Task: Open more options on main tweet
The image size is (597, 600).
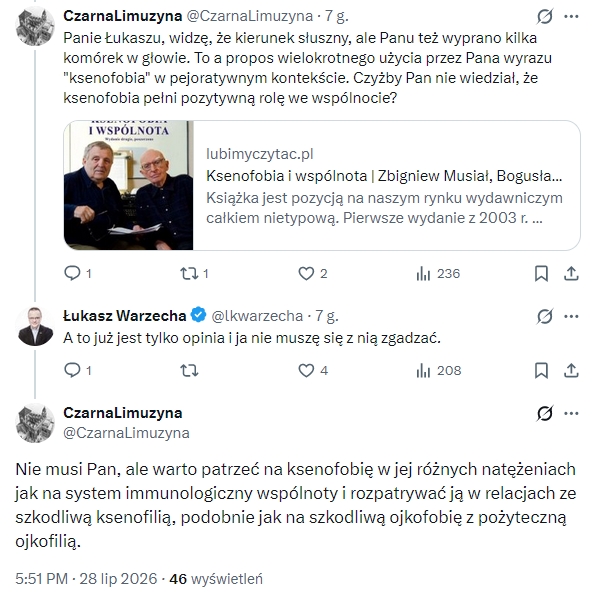Action: pos(571,413)
